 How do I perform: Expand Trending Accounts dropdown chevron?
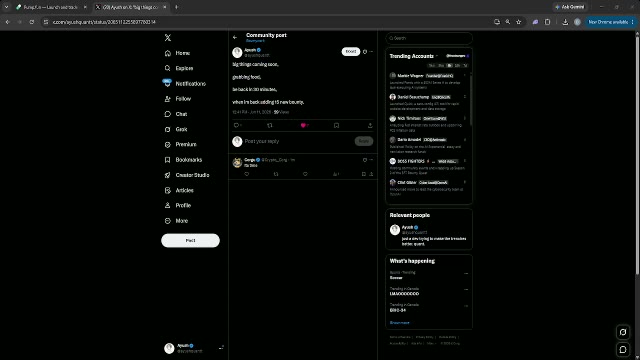437,56
